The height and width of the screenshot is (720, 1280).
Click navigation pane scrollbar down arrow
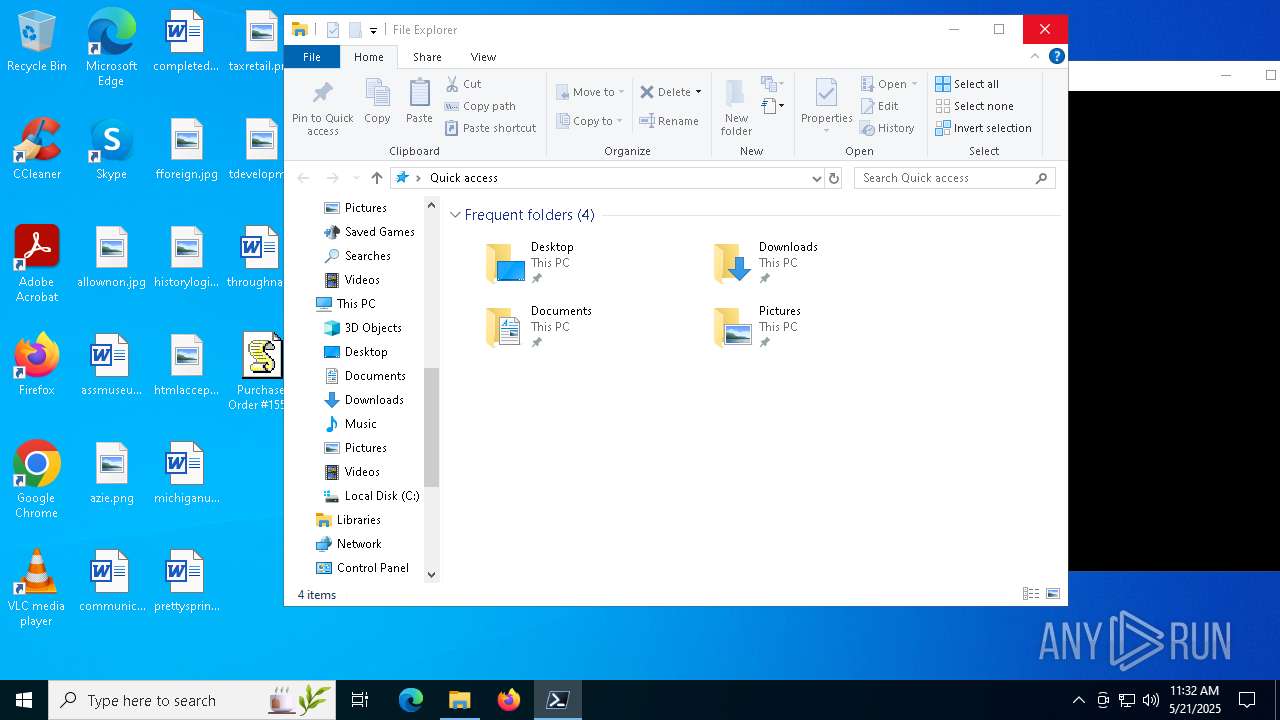click(432, 574)
